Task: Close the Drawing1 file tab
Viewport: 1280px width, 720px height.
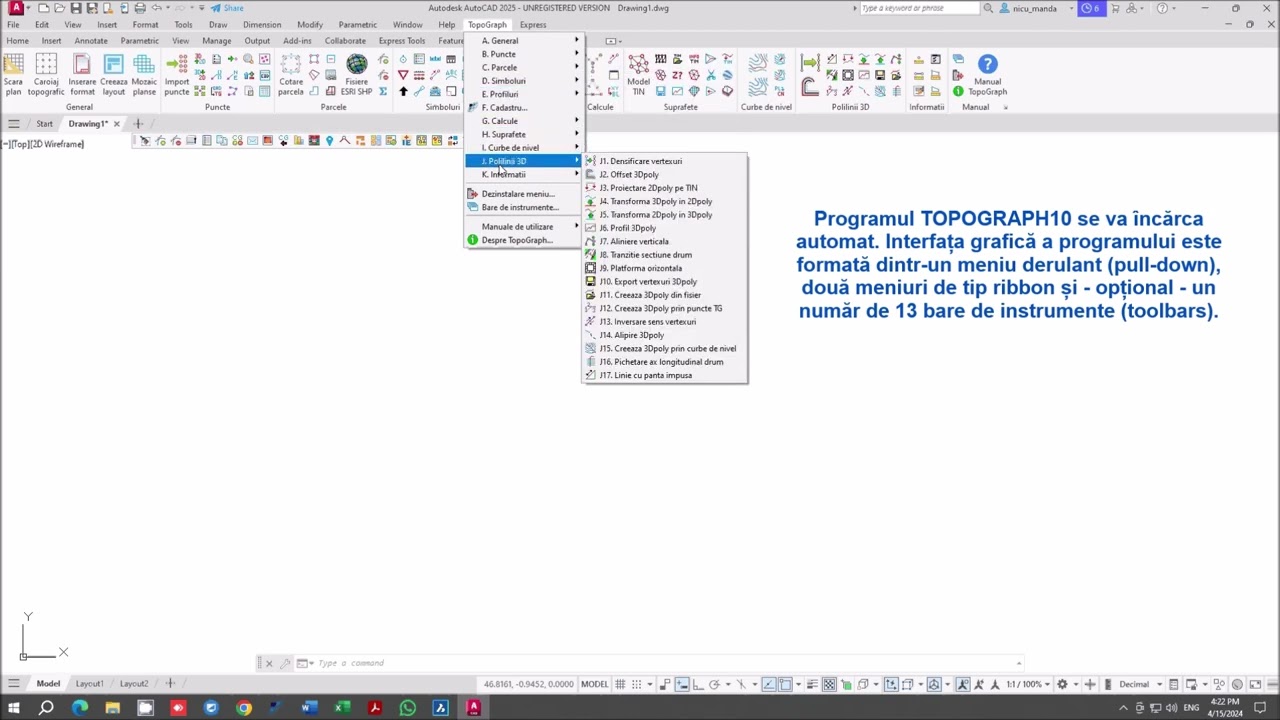Action: coord(116,124)
